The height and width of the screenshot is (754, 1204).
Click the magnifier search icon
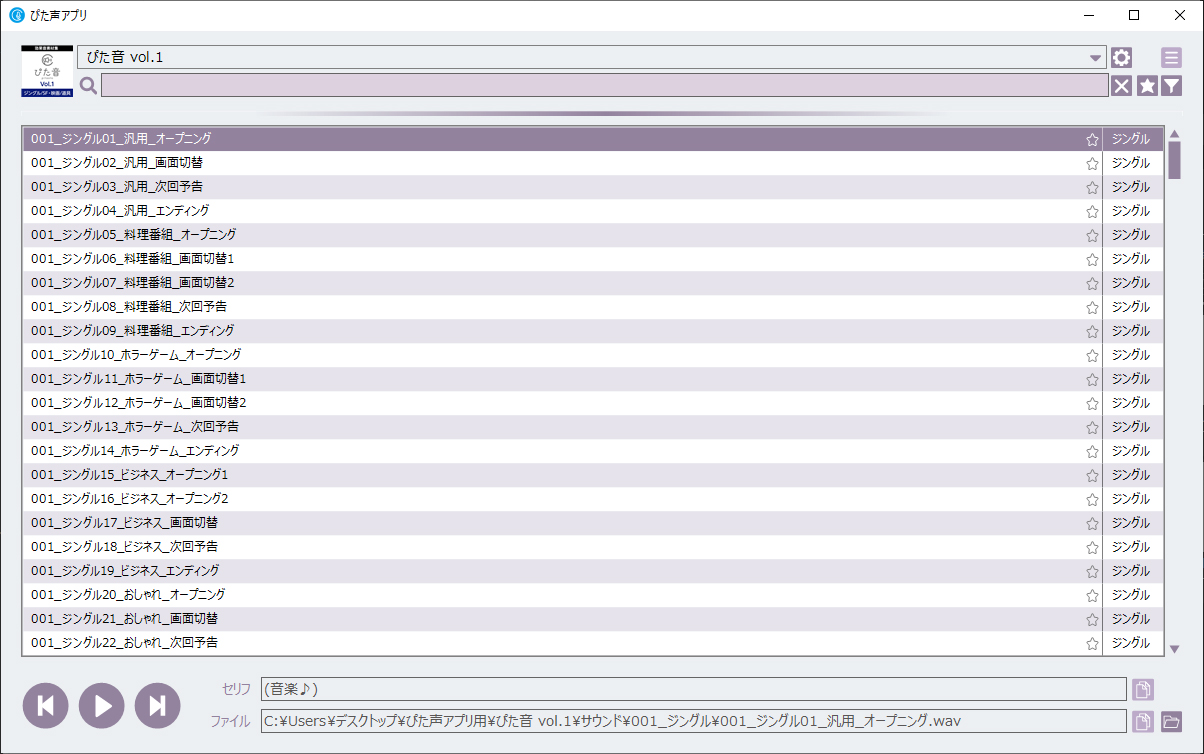pyautogui.click(x=88, y=86)
